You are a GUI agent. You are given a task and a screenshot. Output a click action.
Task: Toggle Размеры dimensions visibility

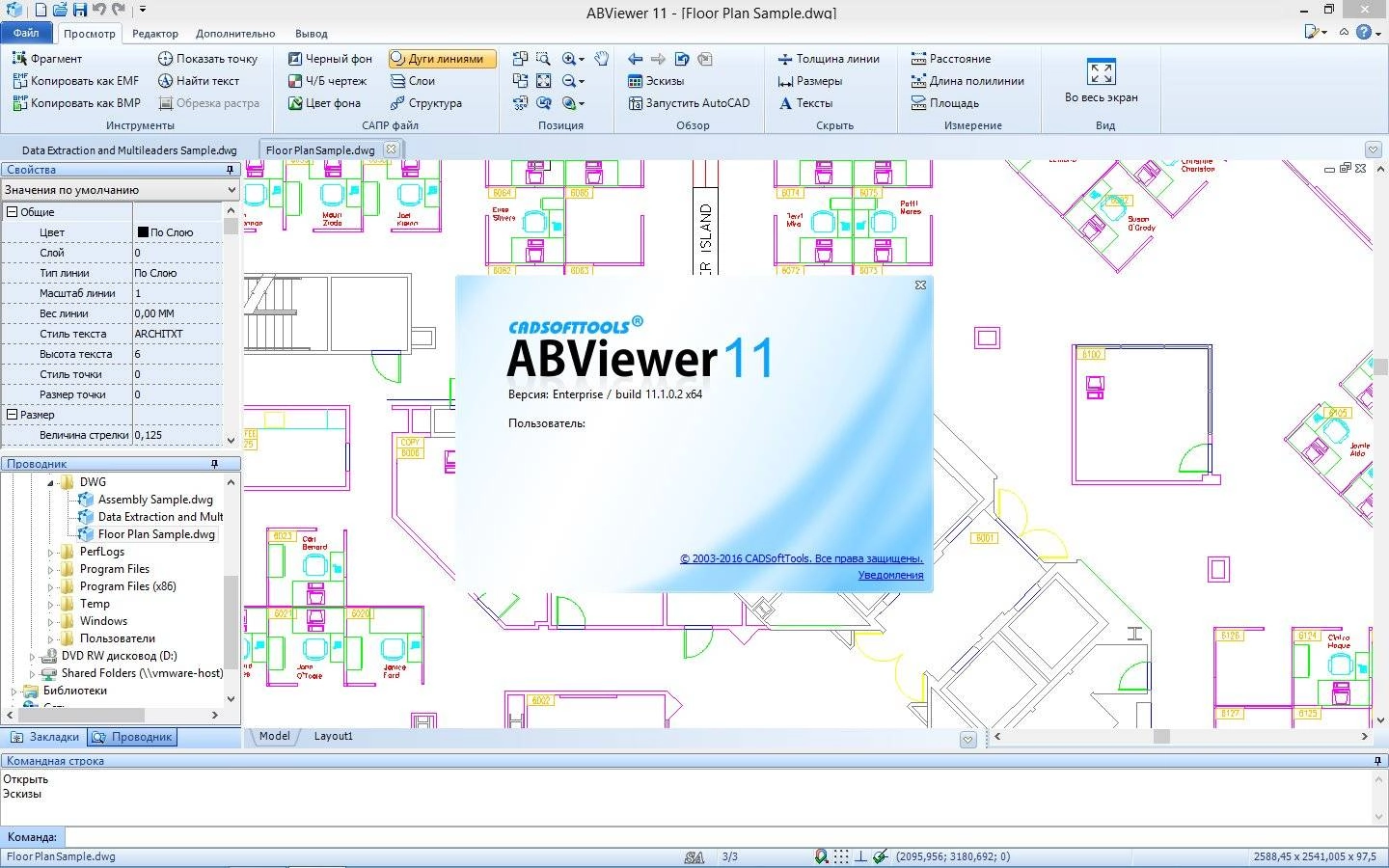pos(809,81)
